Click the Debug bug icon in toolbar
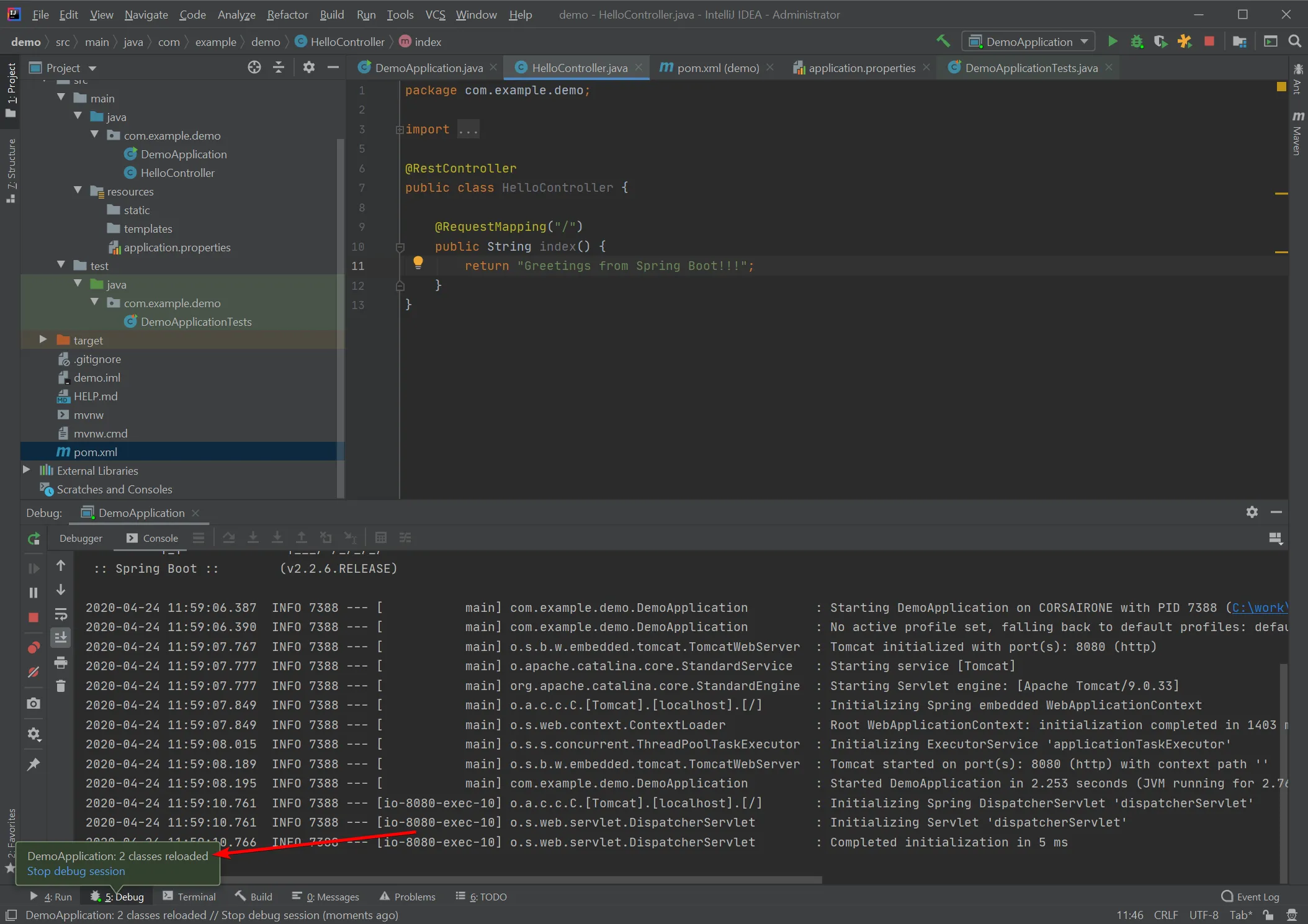 click(1137, 42)
